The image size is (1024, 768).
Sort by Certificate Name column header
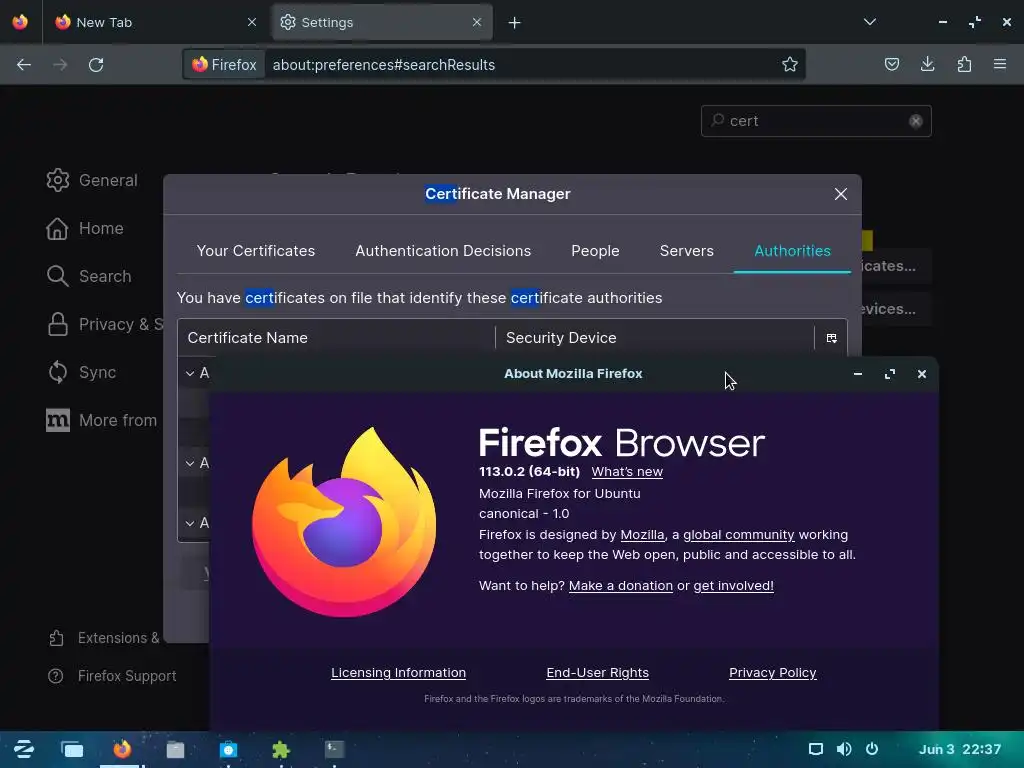(x=336, y=338)
